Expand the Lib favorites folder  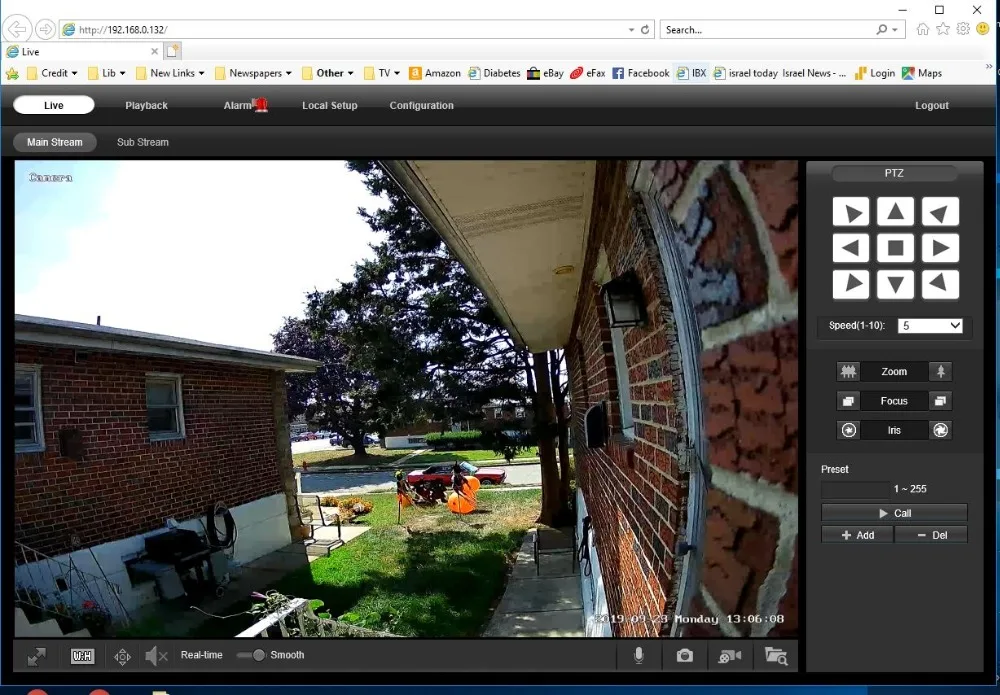coord(107,73)
